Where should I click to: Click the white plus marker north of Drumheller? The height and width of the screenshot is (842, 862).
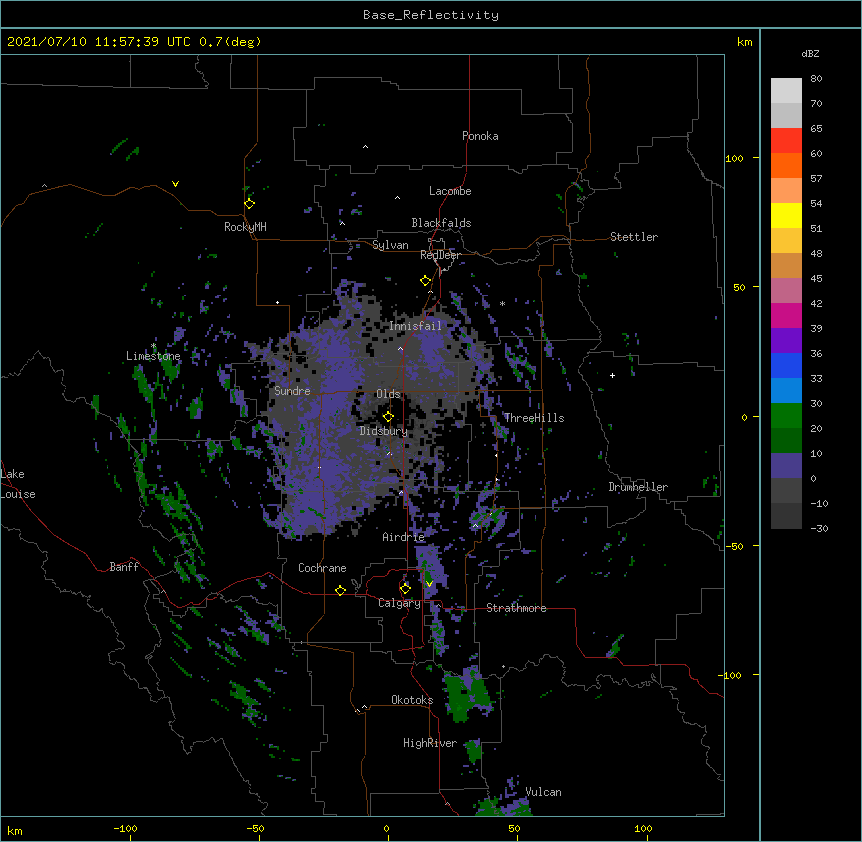(612, 375)
